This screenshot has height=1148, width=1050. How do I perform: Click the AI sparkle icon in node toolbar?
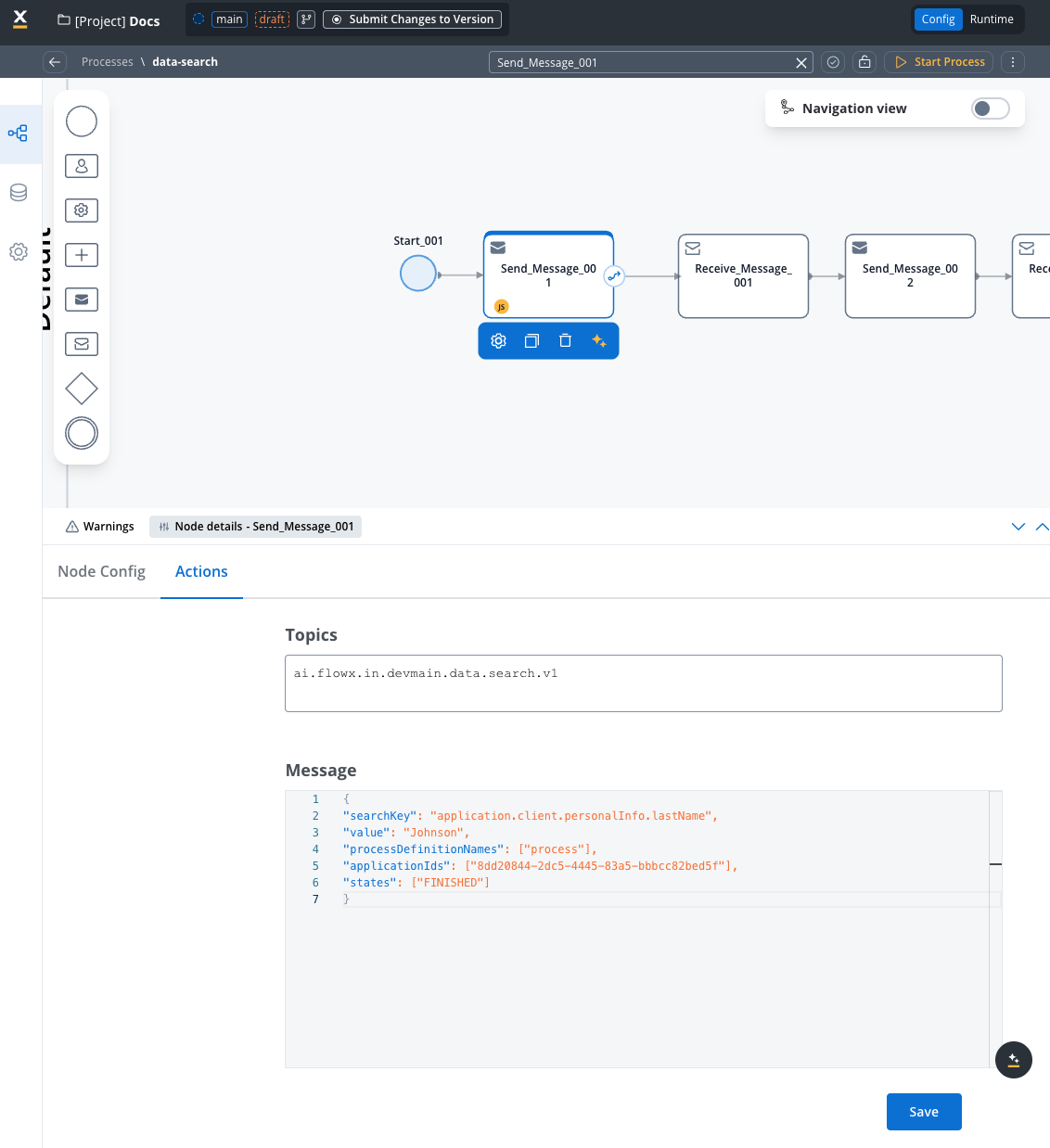(x=599, y=341)
